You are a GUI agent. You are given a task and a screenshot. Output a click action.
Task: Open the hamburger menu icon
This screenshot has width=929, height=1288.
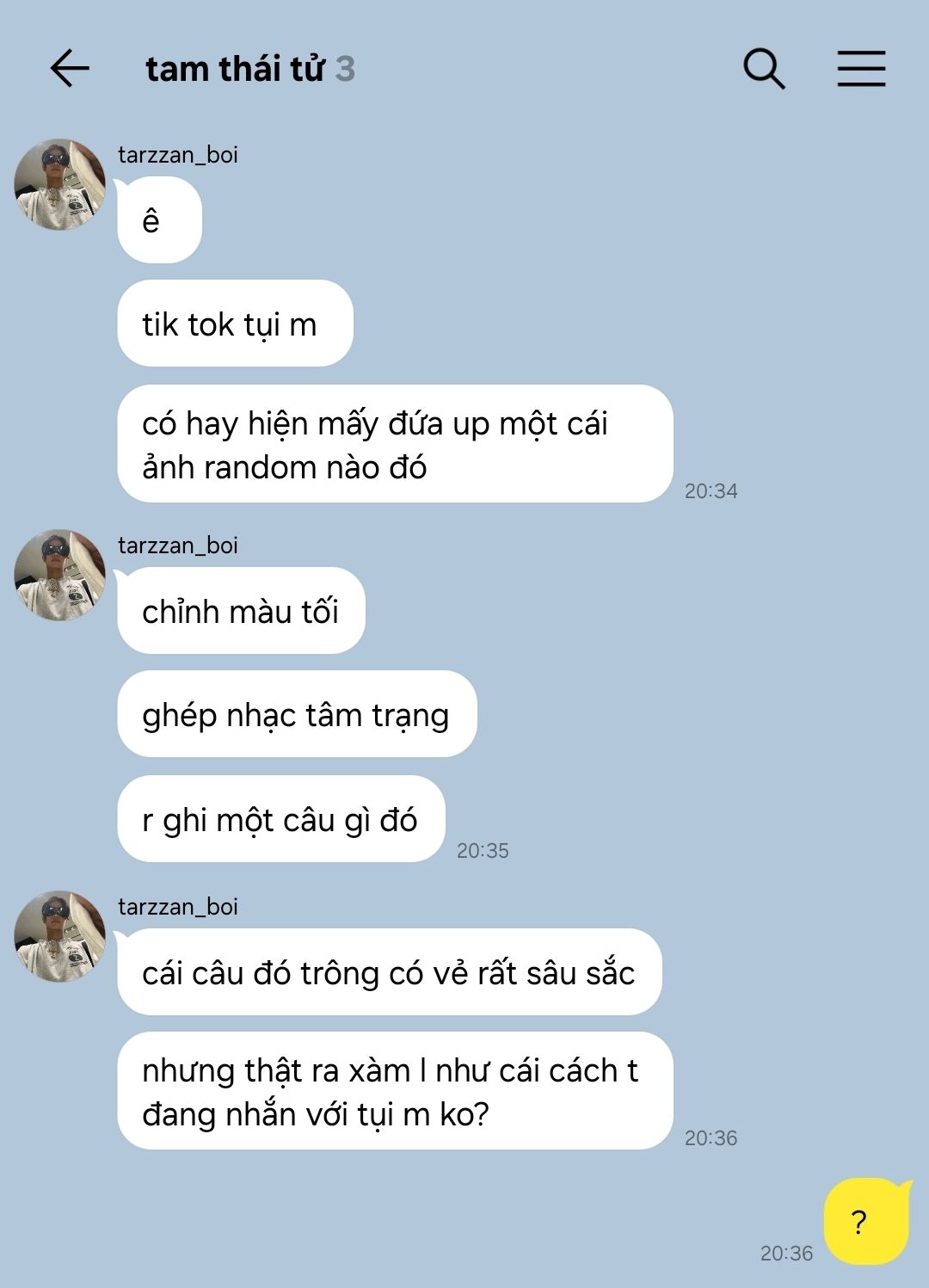[x=861, y=69]
